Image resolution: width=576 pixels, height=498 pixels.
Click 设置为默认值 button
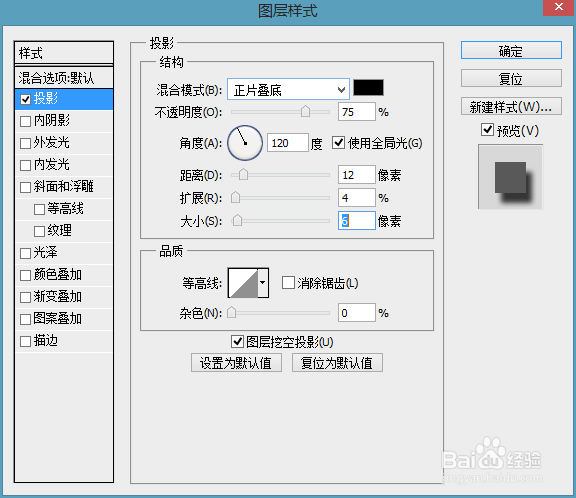click(236, 363)
